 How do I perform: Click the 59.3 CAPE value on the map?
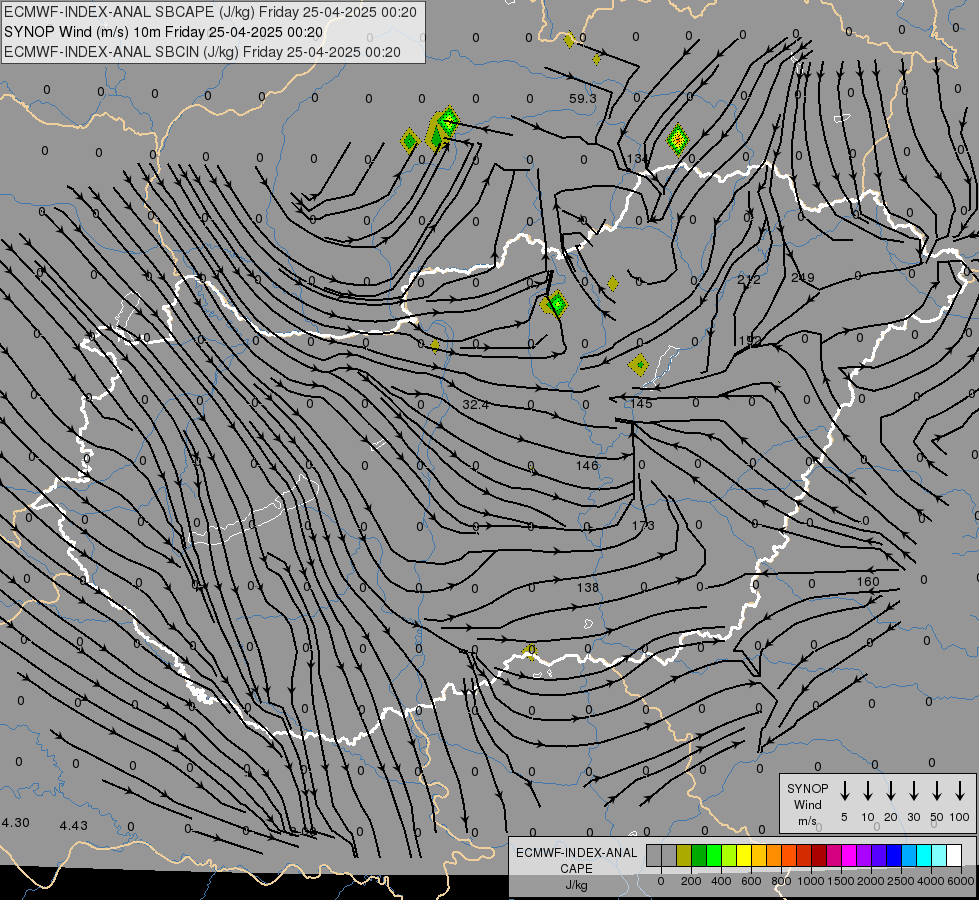(x=583, y=99)
